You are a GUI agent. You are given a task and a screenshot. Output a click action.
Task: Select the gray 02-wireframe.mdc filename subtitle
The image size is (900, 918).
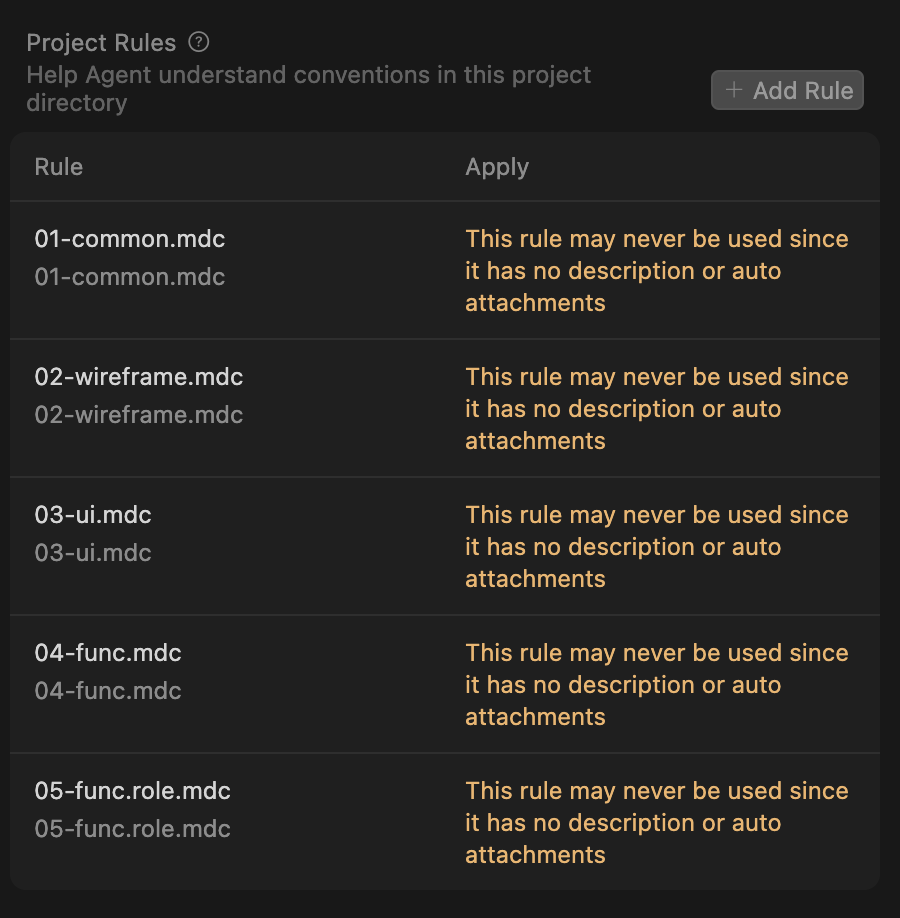coord(139,415)
